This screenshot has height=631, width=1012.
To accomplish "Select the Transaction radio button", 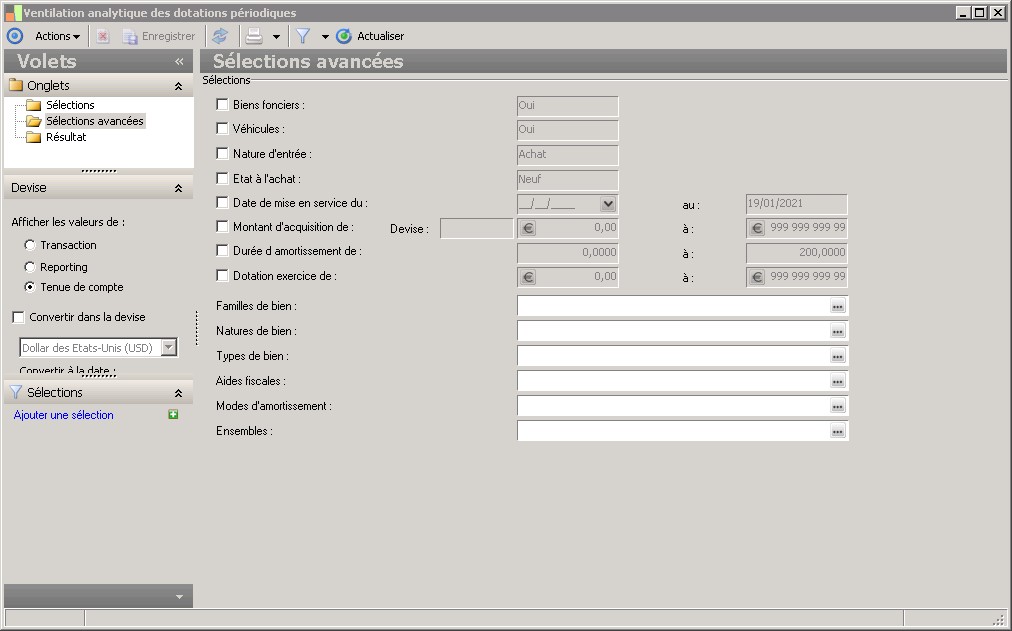I will pos(30,245).
